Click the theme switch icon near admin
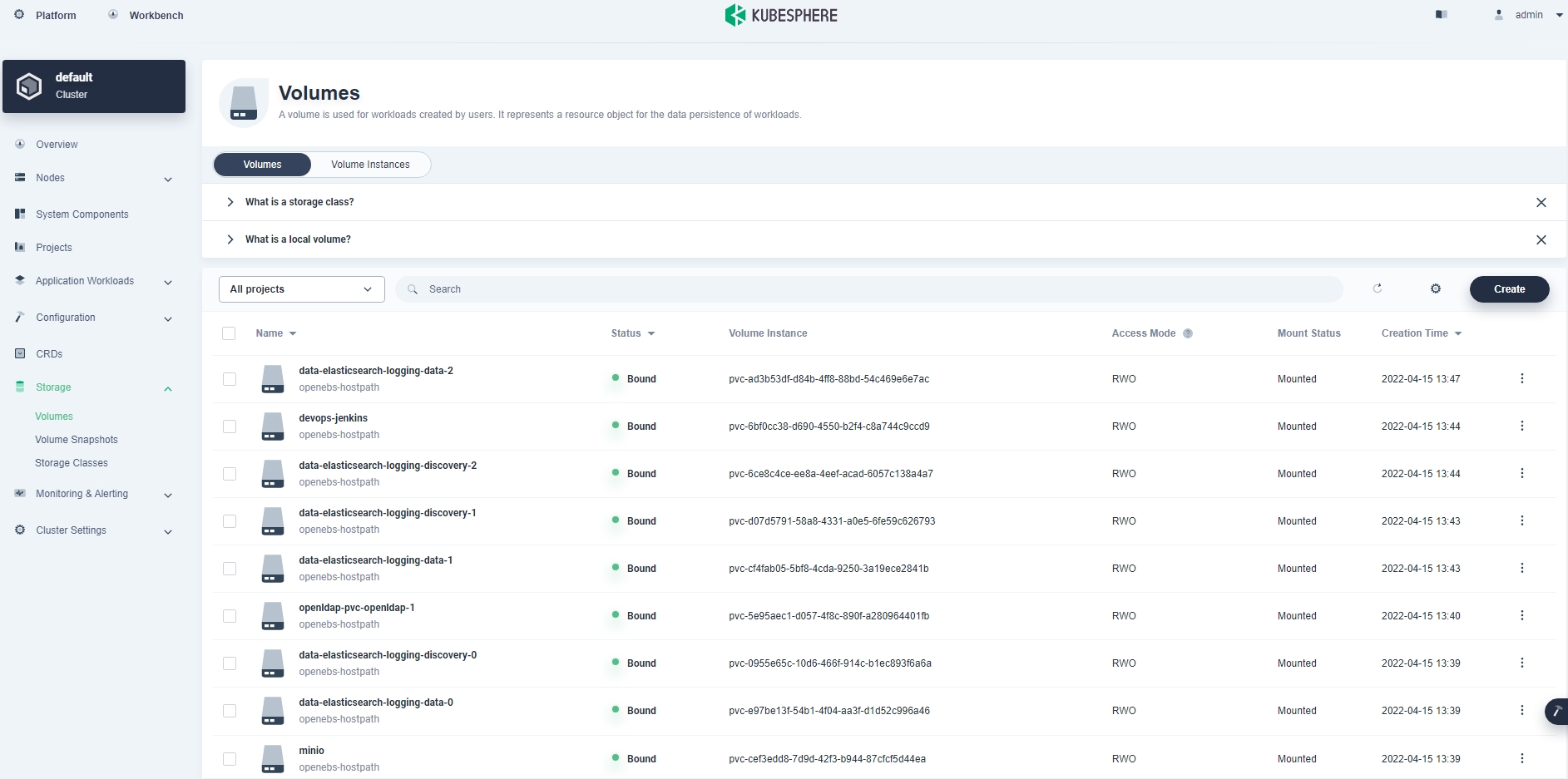 (1442, 15)
